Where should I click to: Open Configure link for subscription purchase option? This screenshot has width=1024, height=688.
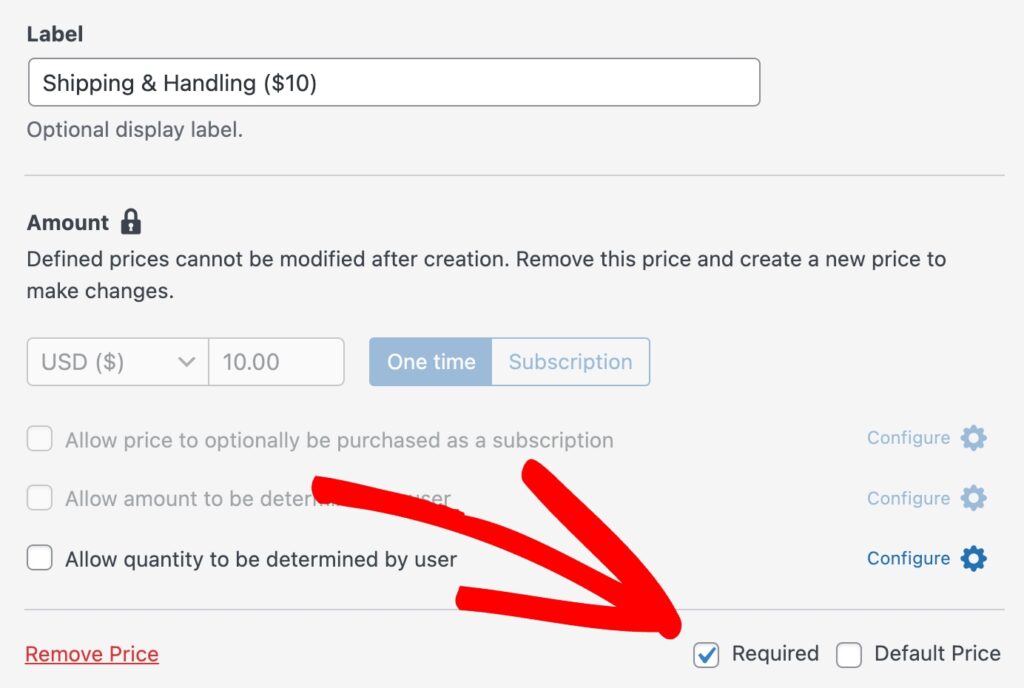[908, 438]
